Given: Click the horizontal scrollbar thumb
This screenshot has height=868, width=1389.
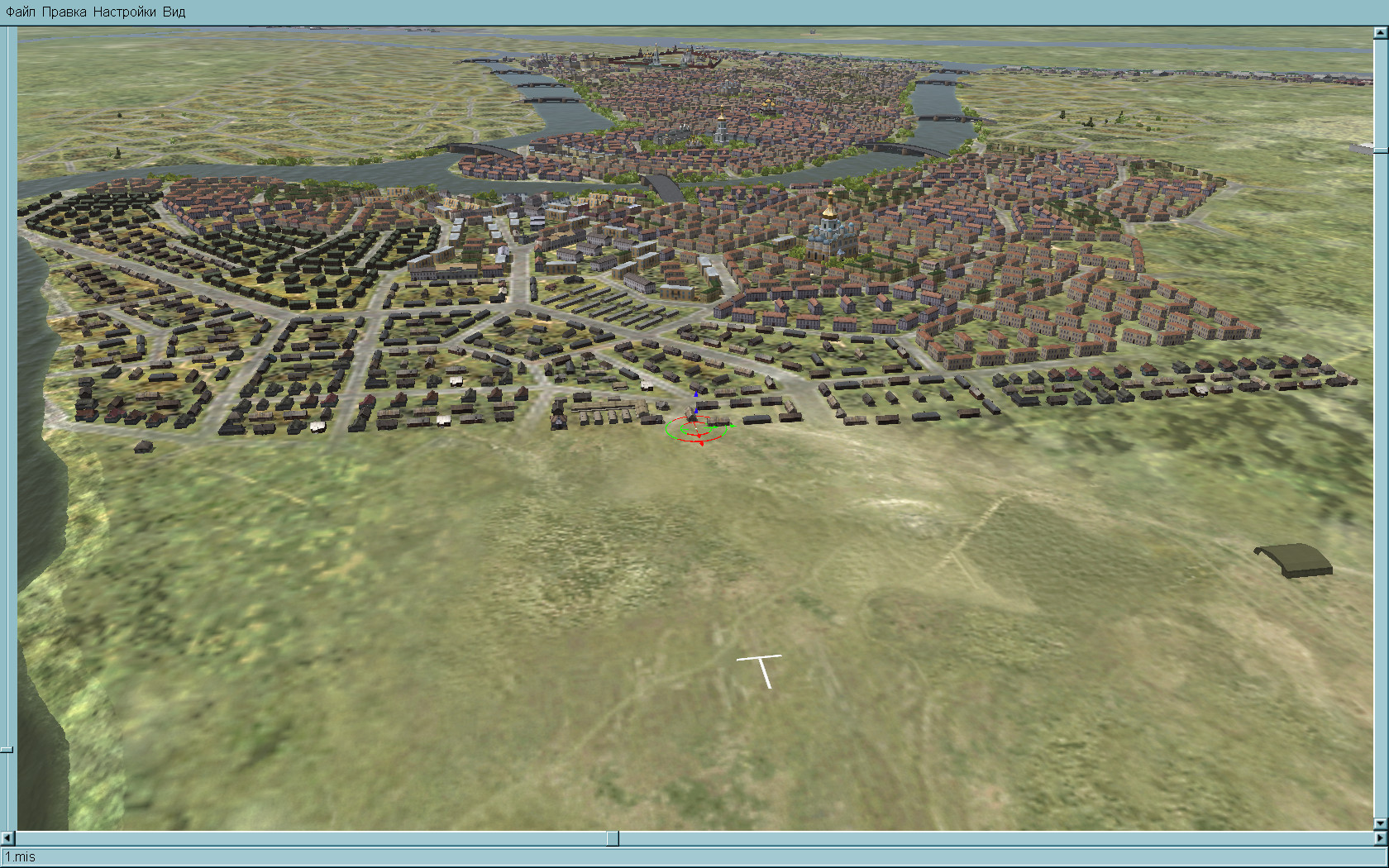Looking at the screenshot, I should (x=613, y=838).
